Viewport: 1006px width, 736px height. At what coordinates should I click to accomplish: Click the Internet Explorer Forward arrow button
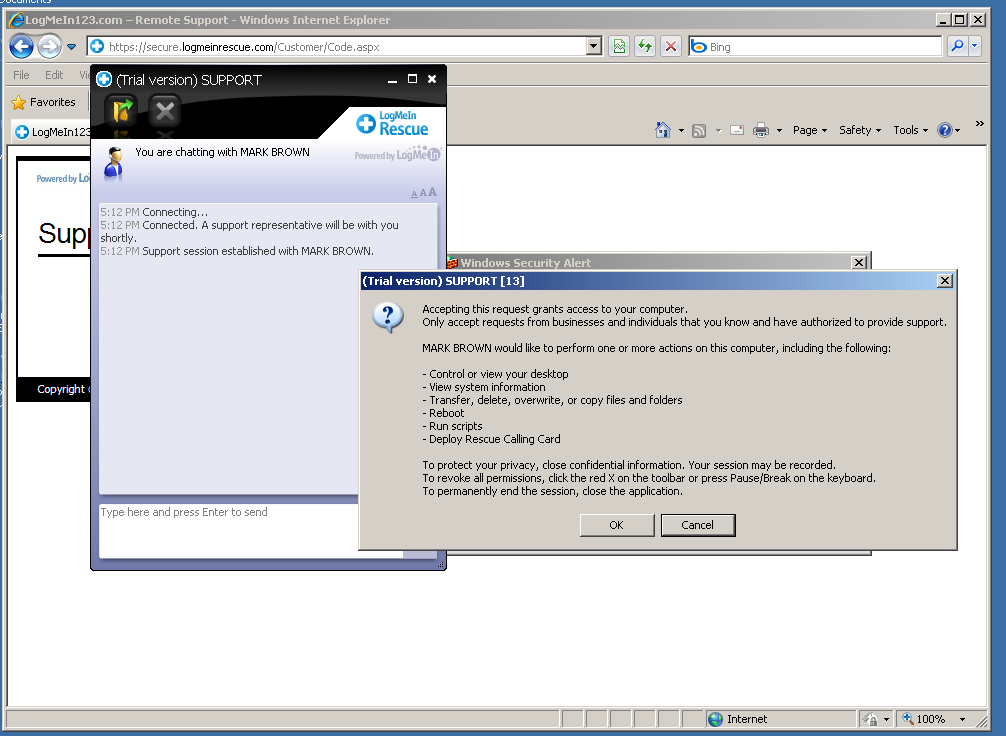[x=49, y=46]
